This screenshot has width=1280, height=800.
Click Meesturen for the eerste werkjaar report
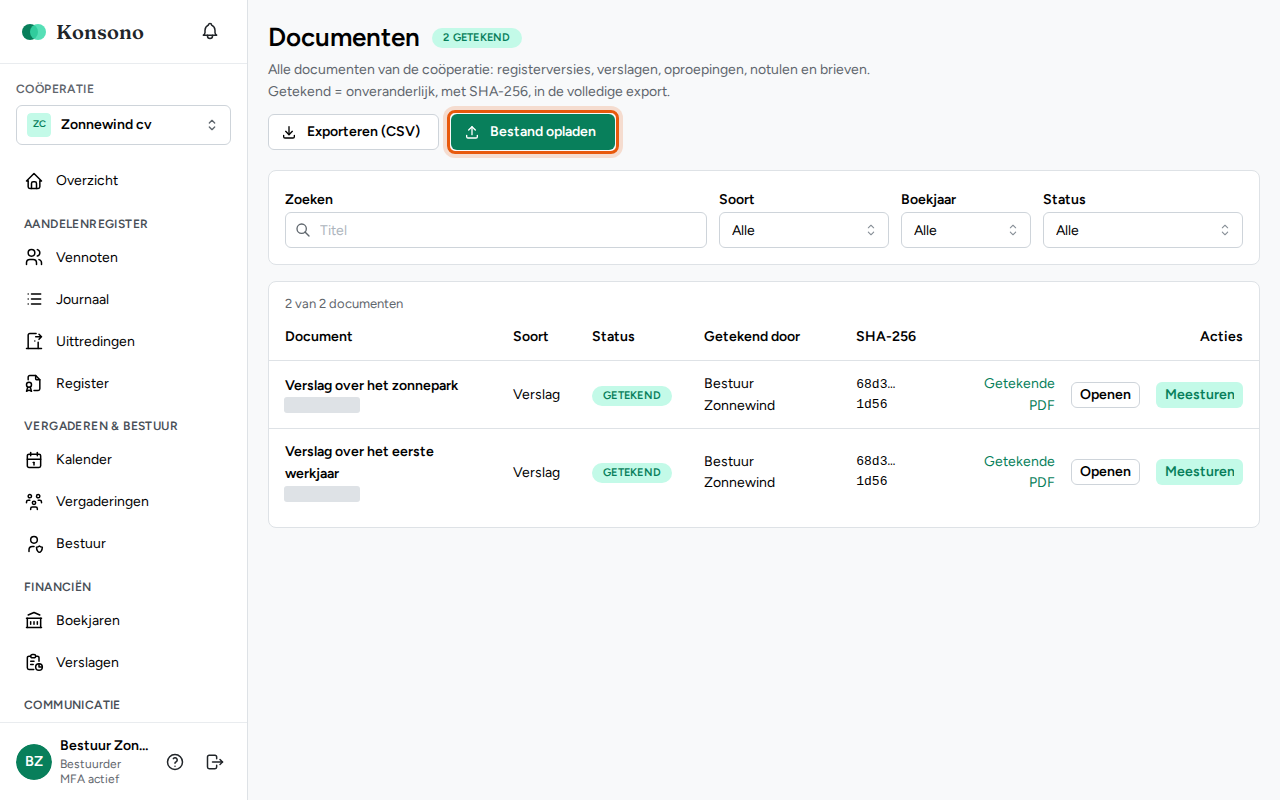(1199, 472)
